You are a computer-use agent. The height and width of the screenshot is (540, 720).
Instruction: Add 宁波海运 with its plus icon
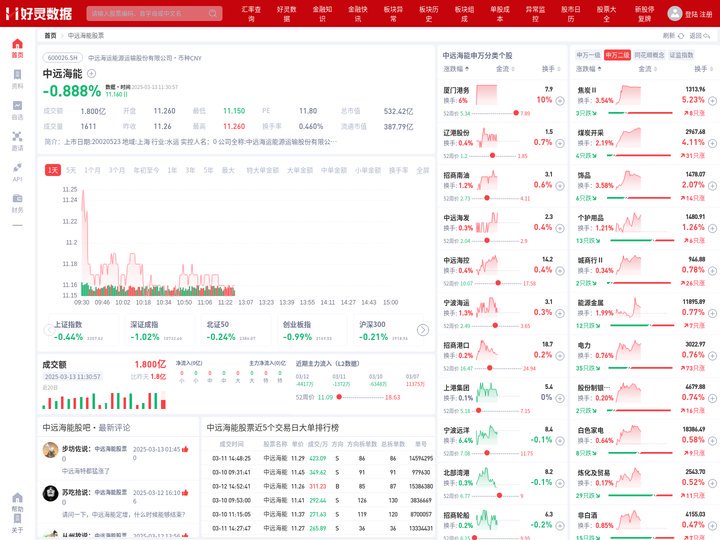pos(560,313)
